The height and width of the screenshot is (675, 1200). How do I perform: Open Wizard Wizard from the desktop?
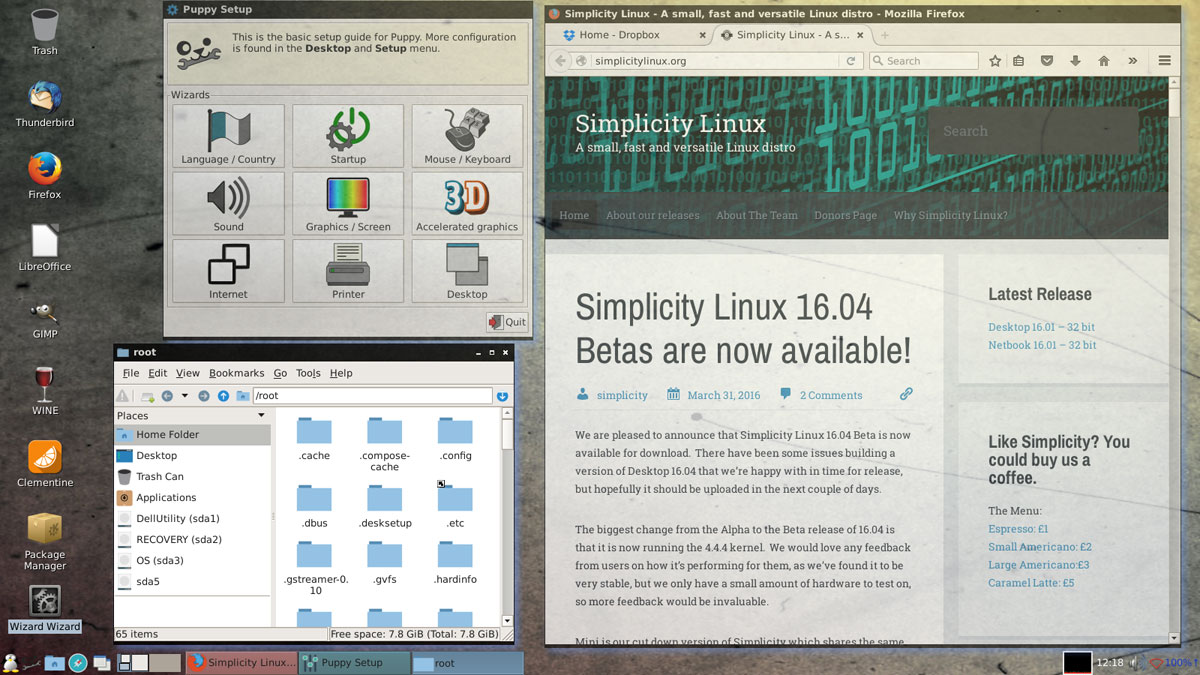pyautogui.click(x=45, y=609)
